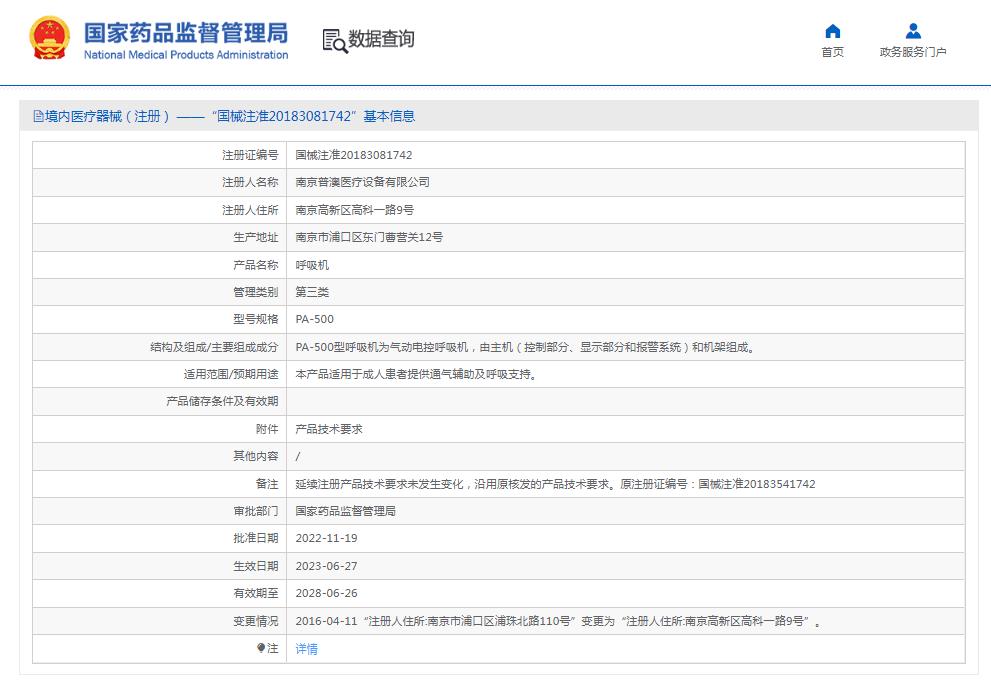The height and width of the screenshot is (685, 991).
Task: Select the 政务服务门户 menu entry
Action: (911, 52)
